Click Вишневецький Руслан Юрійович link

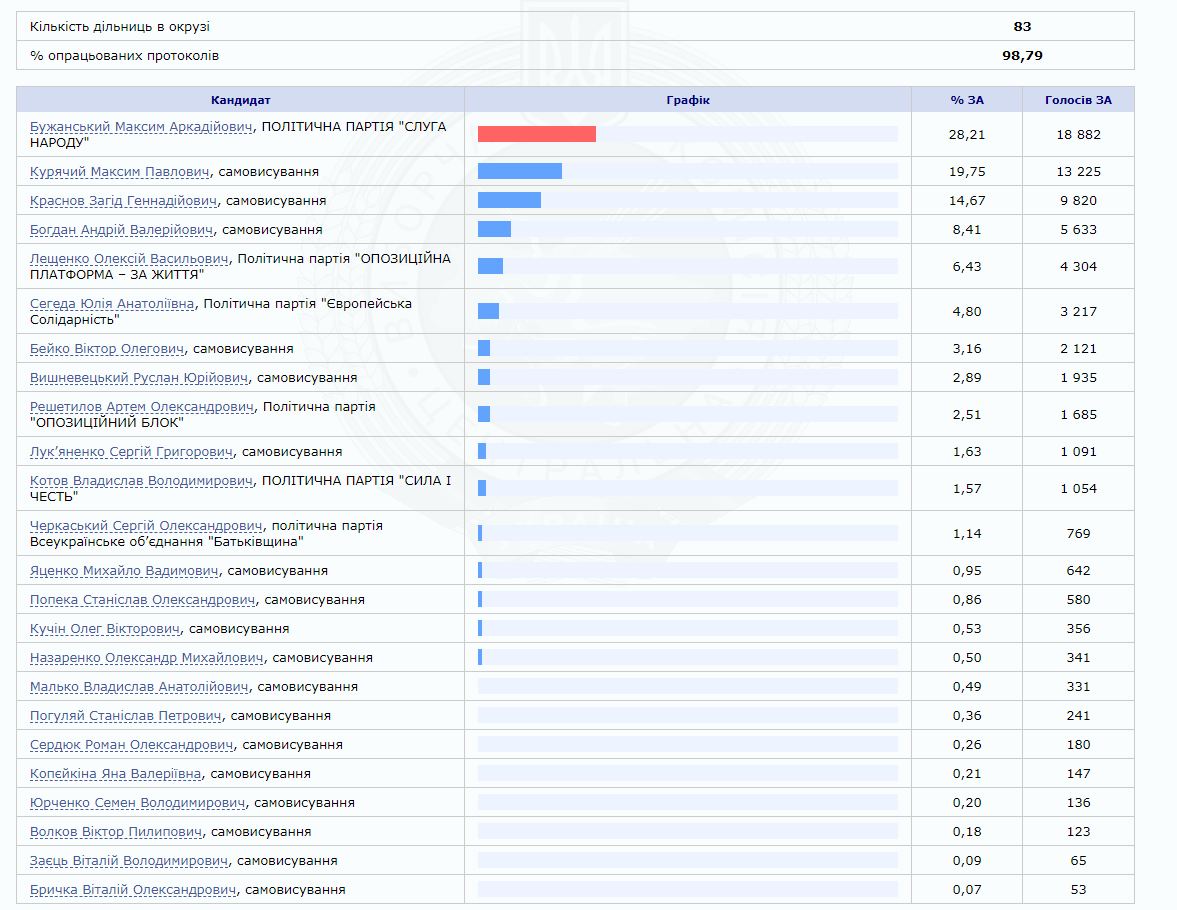(x=139, y=378)
